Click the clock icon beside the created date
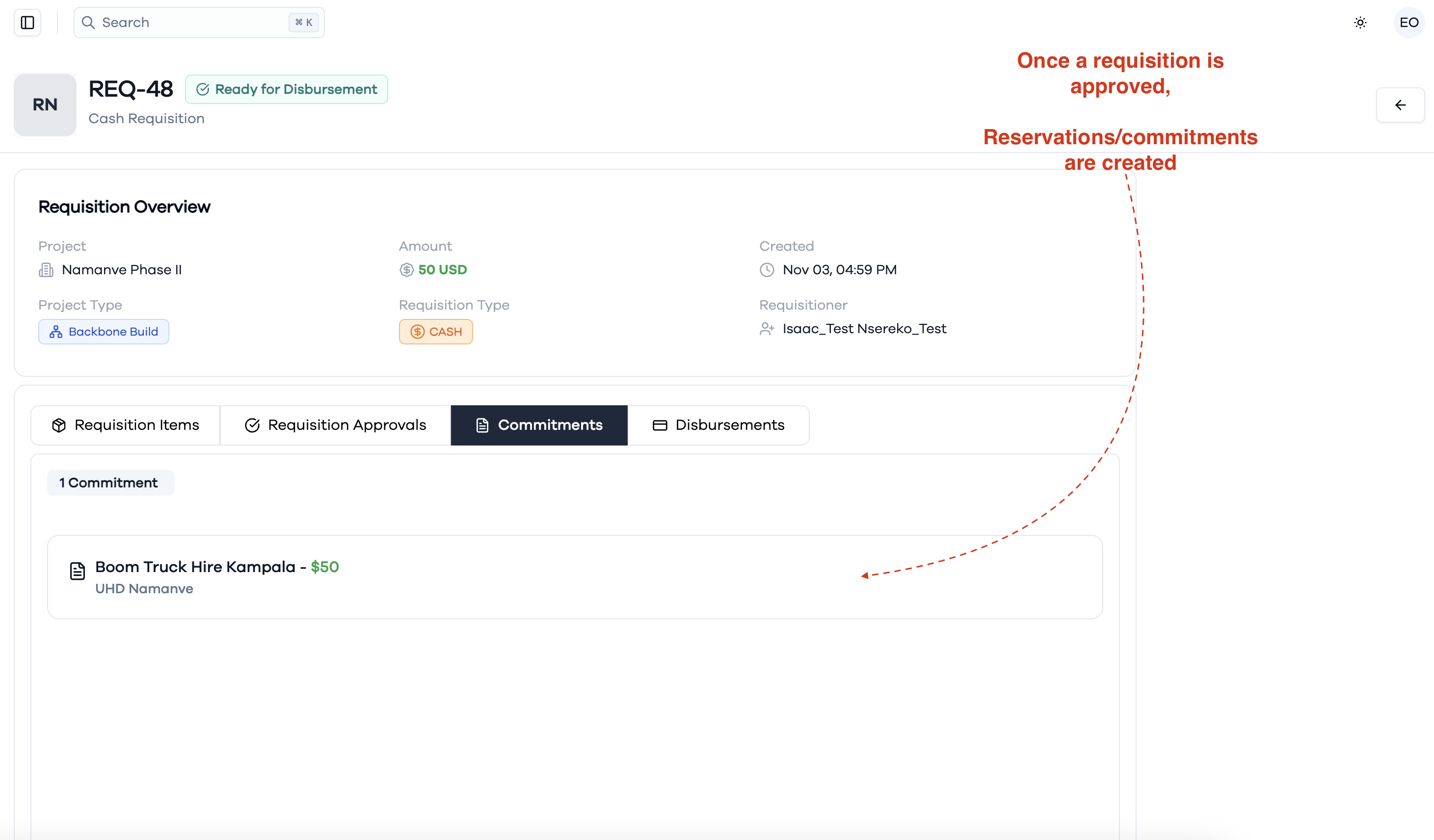Image resolution: width=1434 pixels, height=840 pixels. [767, 270]
